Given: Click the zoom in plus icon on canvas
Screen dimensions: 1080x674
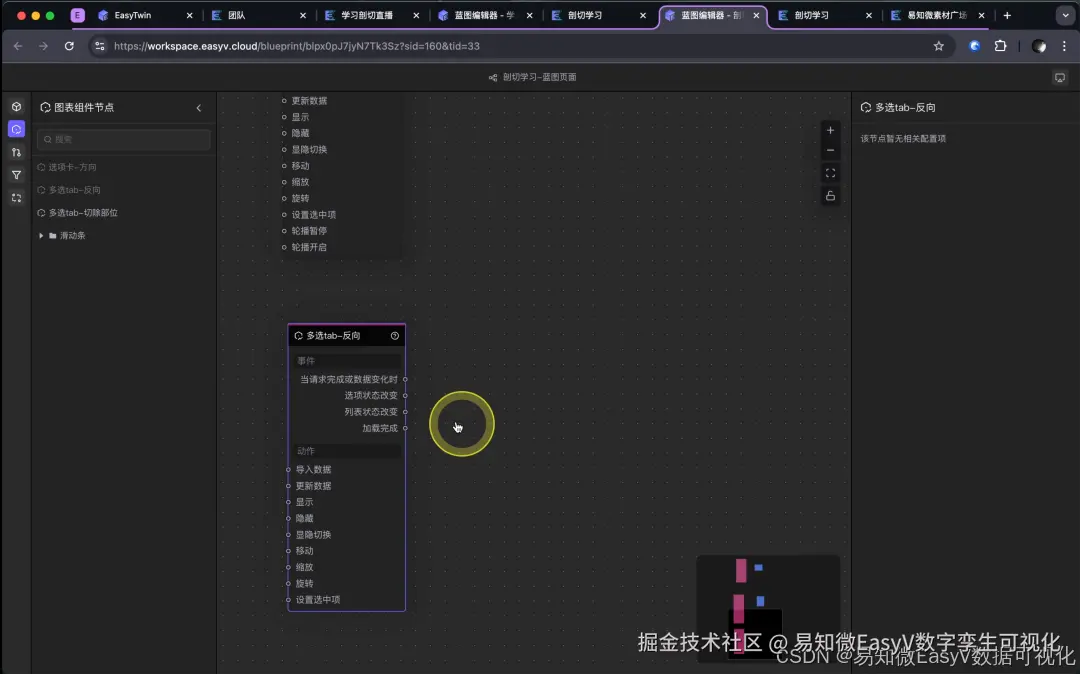Looking at the screenshot, I should click(x=830, y=130).
